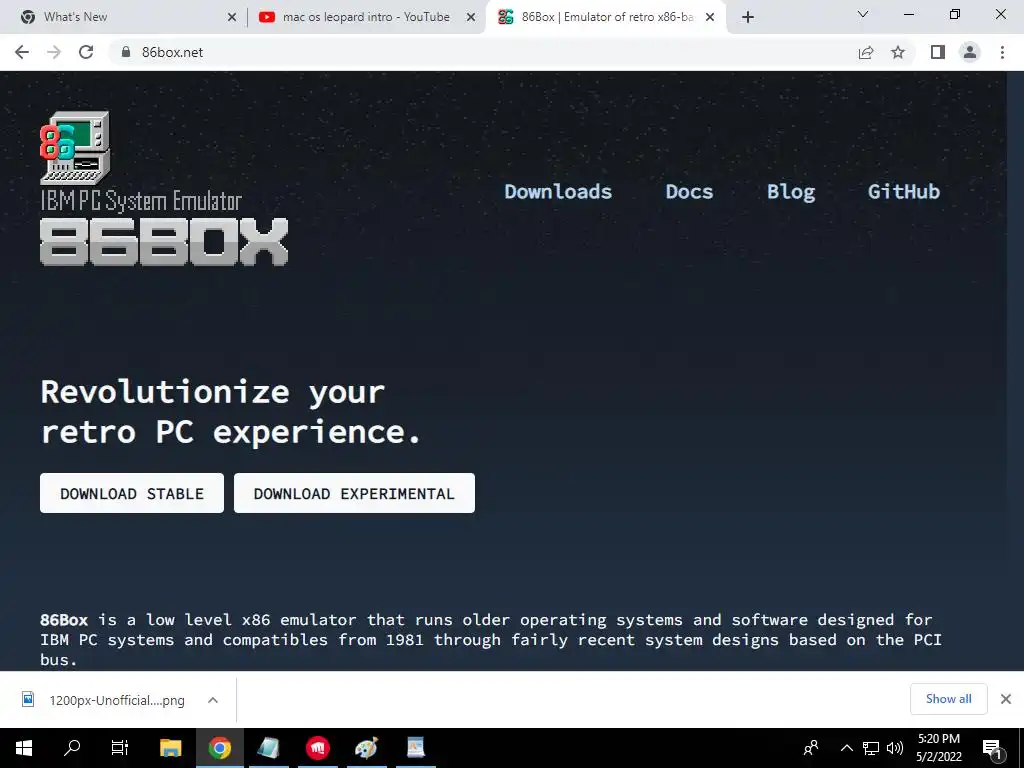Click the Chrome taskbar icon
Viewport: 1024px width, 768px height.
(x=219, y=748)
